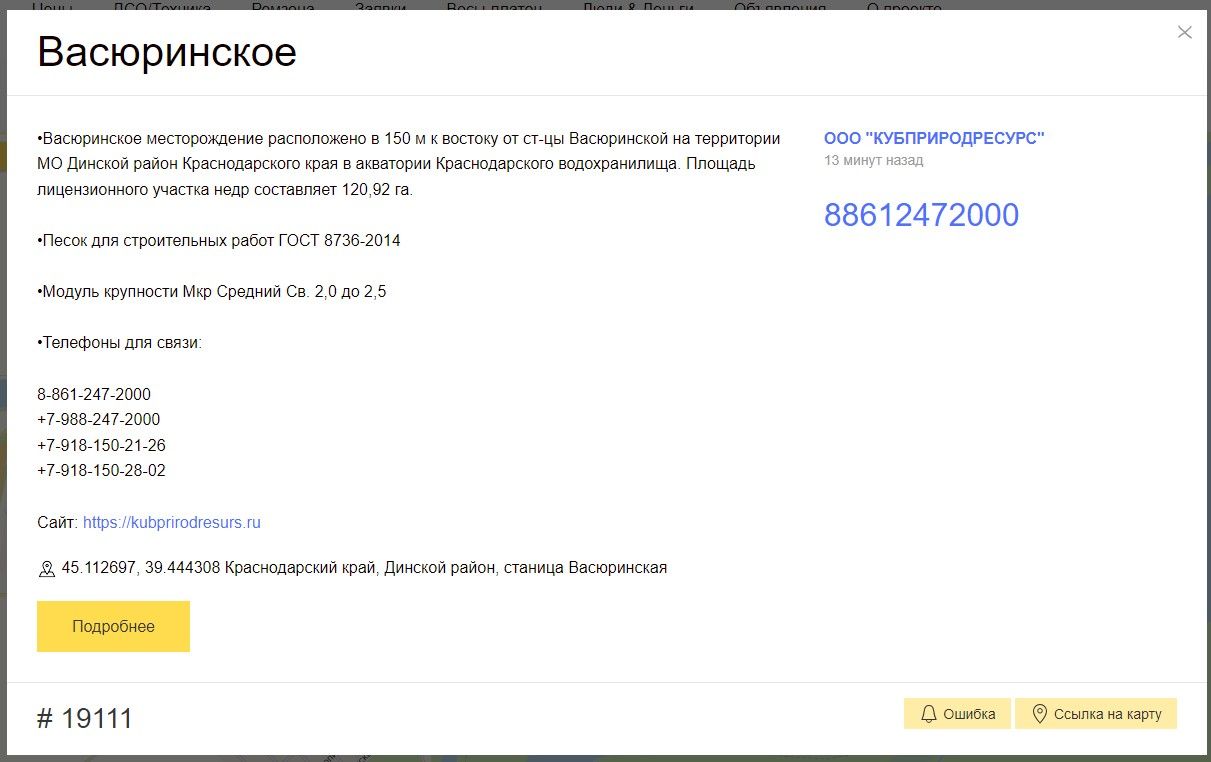Viewport: 1211px width, 762px height.
Task: Click the map pin icon on Ссылка на карту
Action: pos(1039,714)
